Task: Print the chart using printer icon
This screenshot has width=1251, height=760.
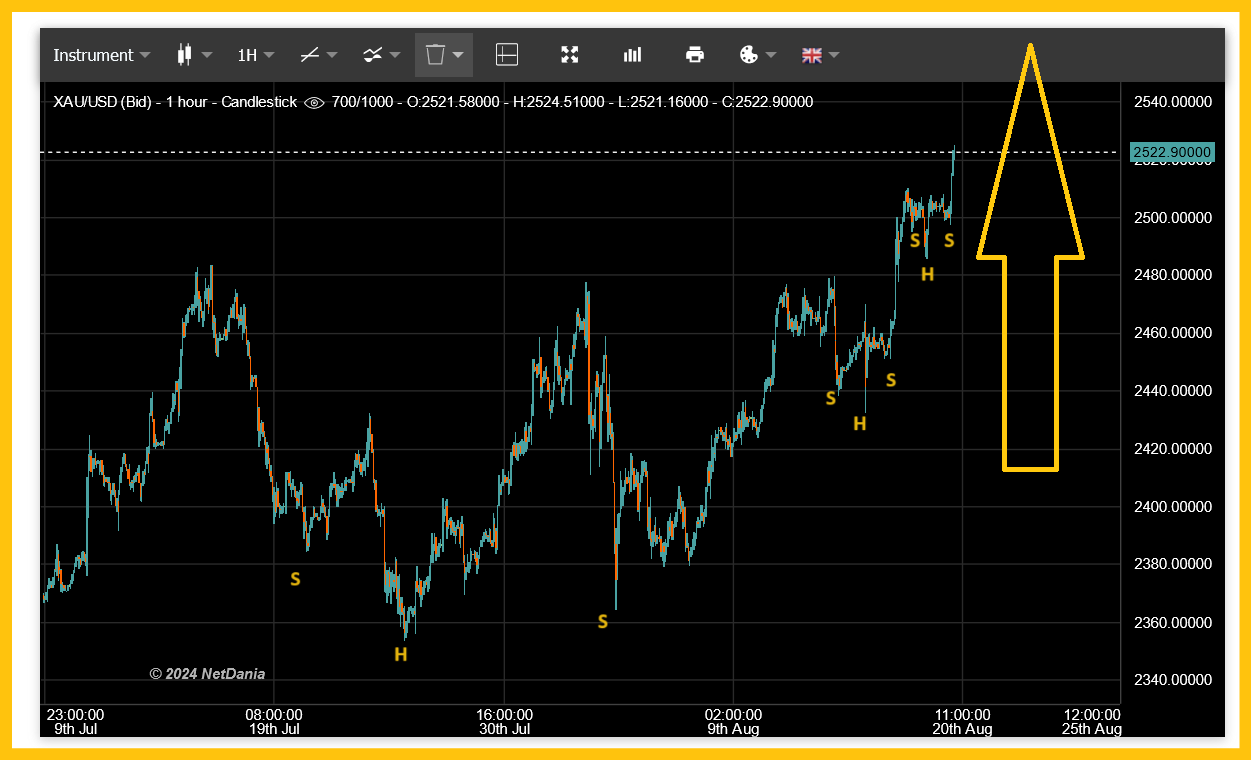Action: click(695, 55)
